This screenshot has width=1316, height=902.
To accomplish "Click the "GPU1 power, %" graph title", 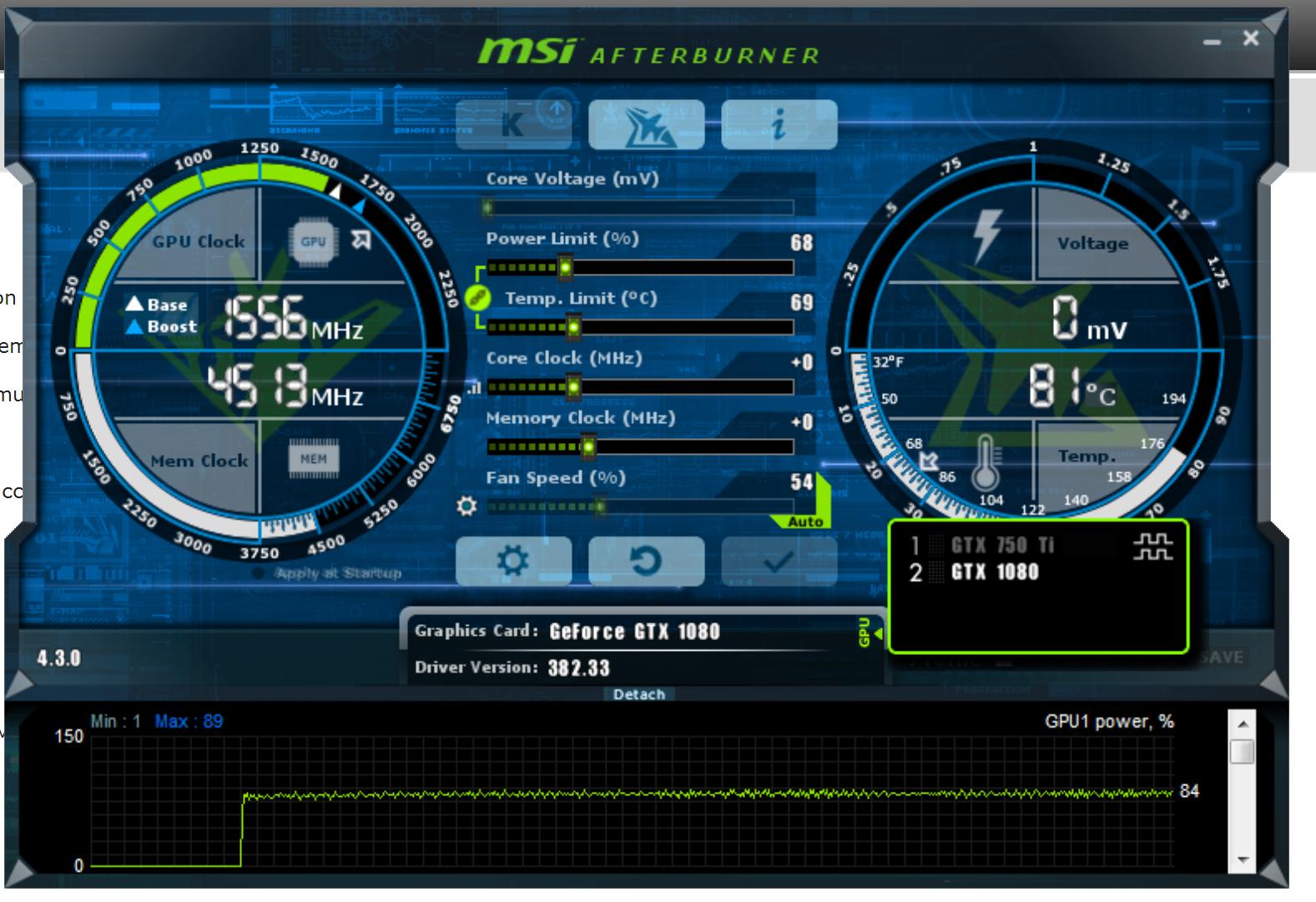I will coord(1109,722).
